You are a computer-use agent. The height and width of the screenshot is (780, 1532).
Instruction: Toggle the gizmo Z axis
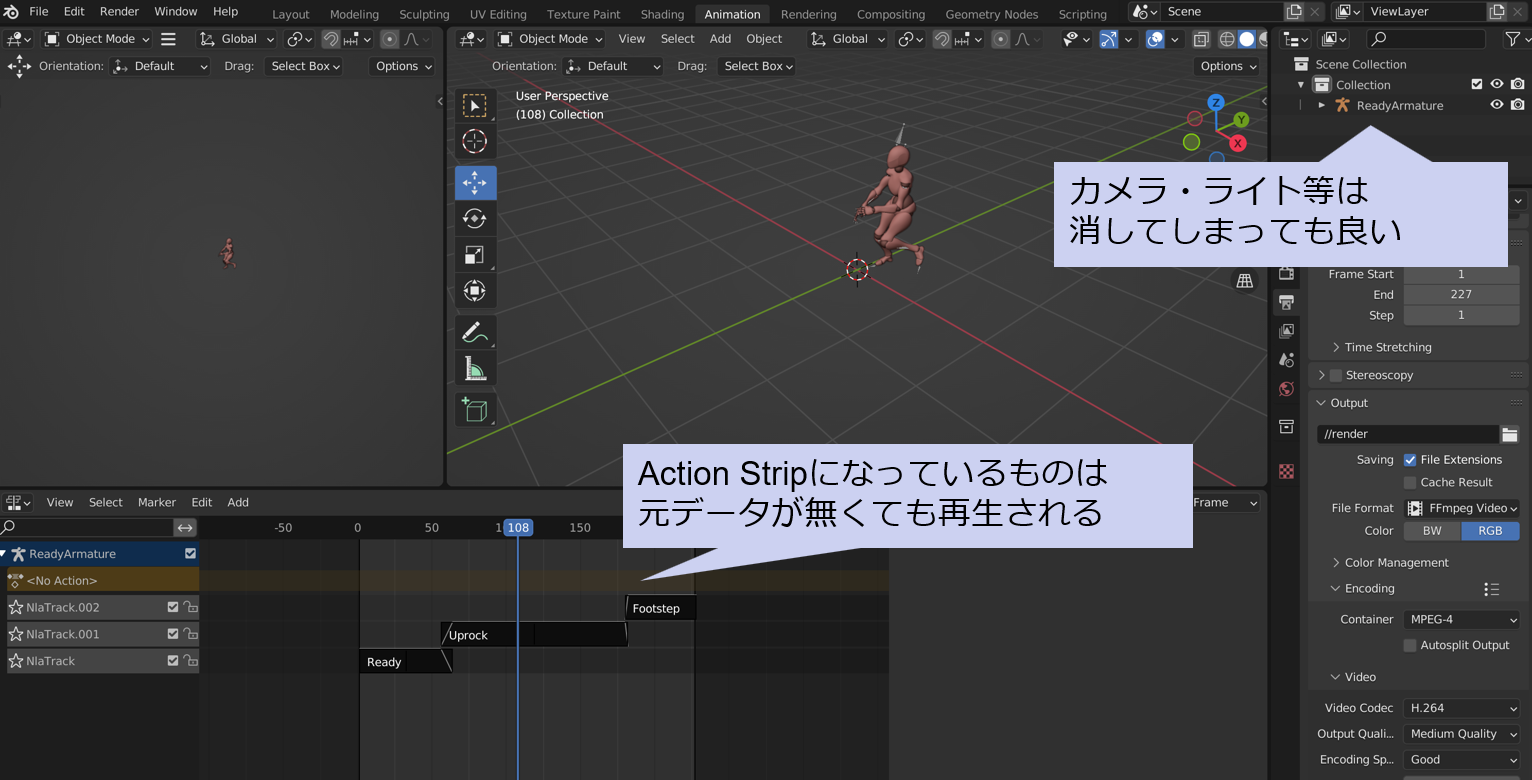[1216, 102]
